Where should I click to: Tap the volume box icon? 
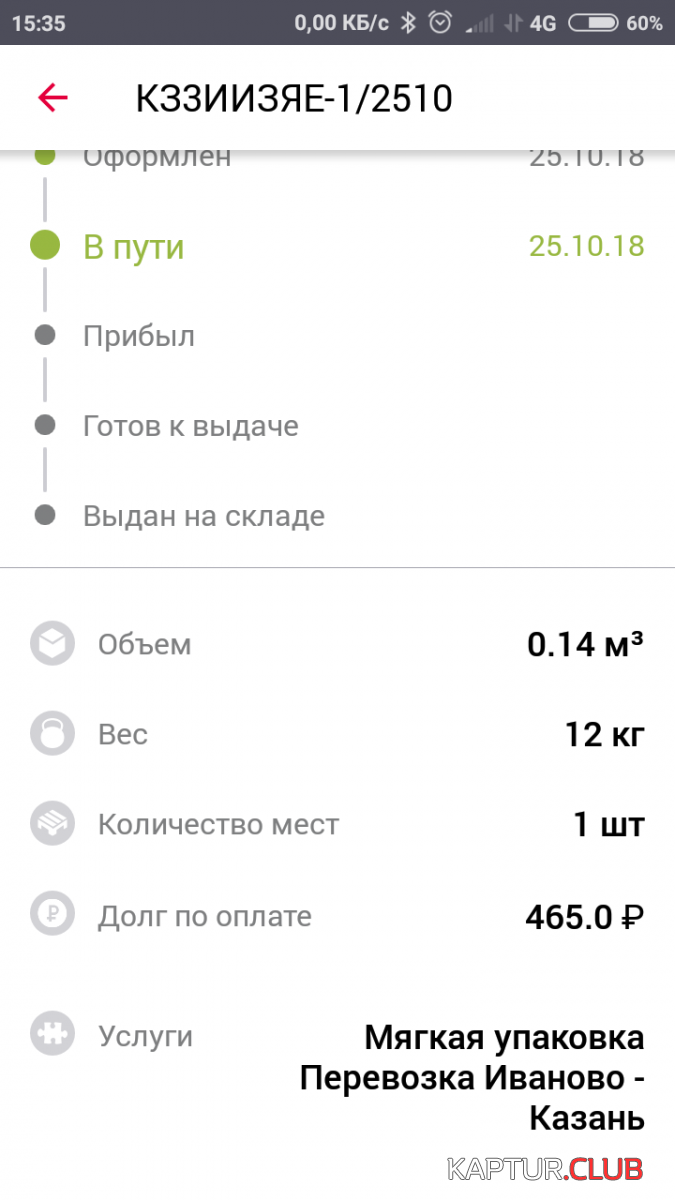tap(52, 644)
